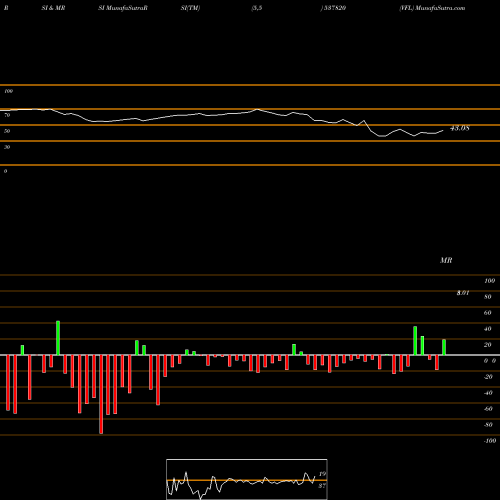
Task: Click the '(VFL) MunafaSutra.com' header text
Action: (x=432, y=8)
